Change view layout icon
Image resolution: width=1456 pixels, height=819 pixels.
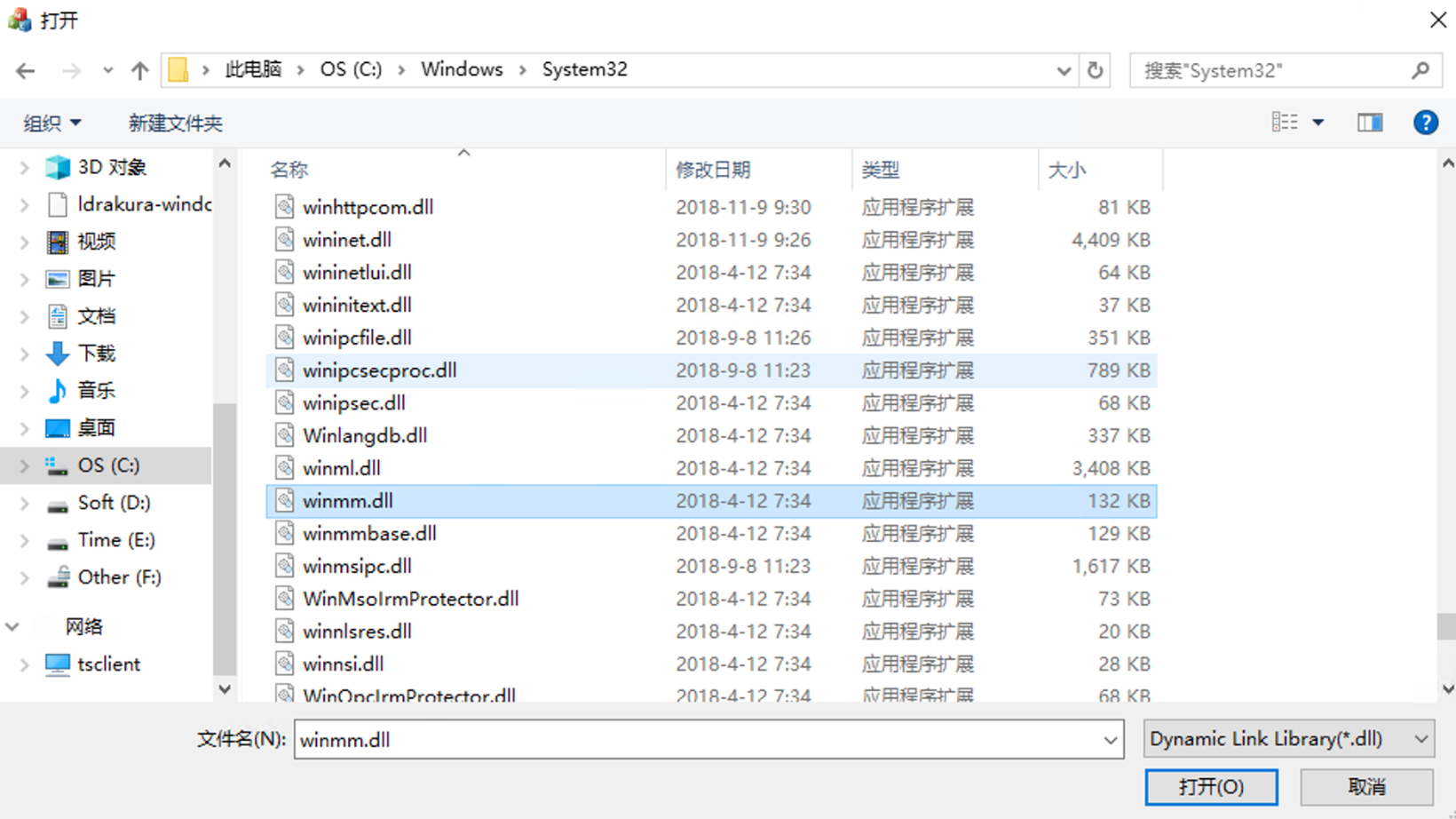tap(1285, 123)
